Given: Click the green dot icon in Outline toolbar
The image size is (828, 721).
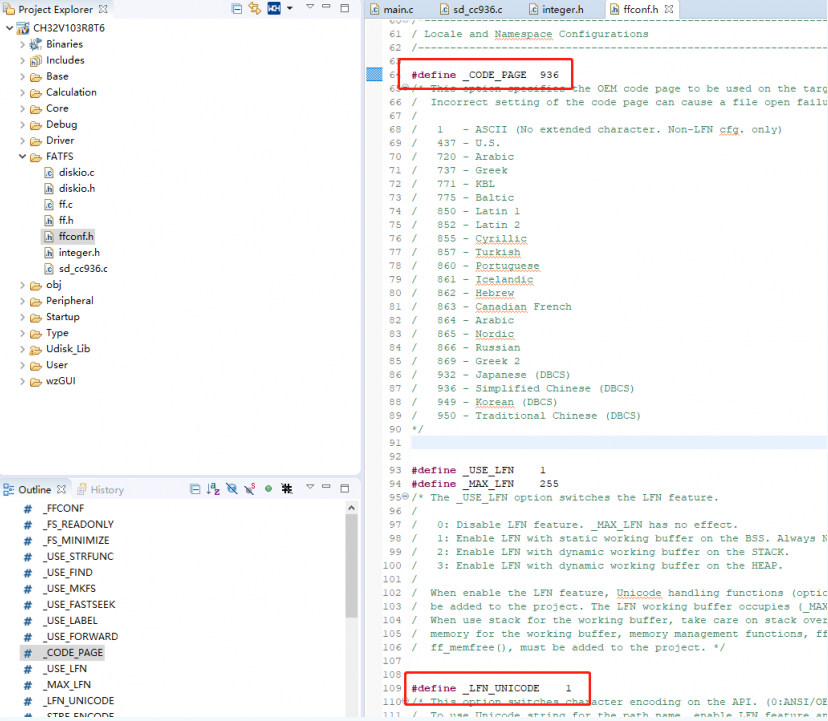Looking at the screenshot, I should [x=268, y=489].
